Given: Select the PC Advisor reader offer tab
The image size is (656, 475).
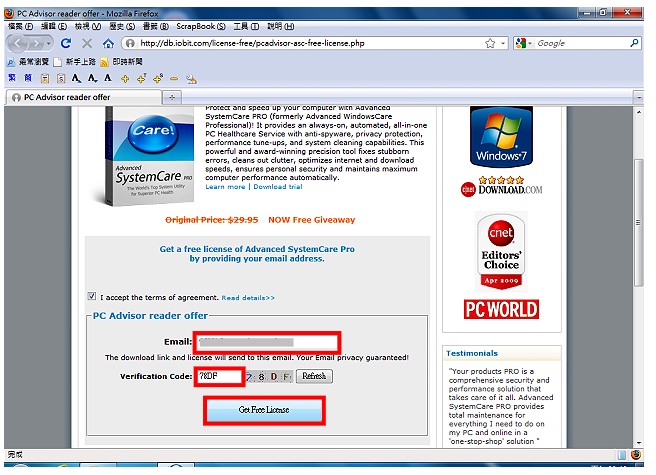Looking at the screenshot, I should (x=84, y=97).
